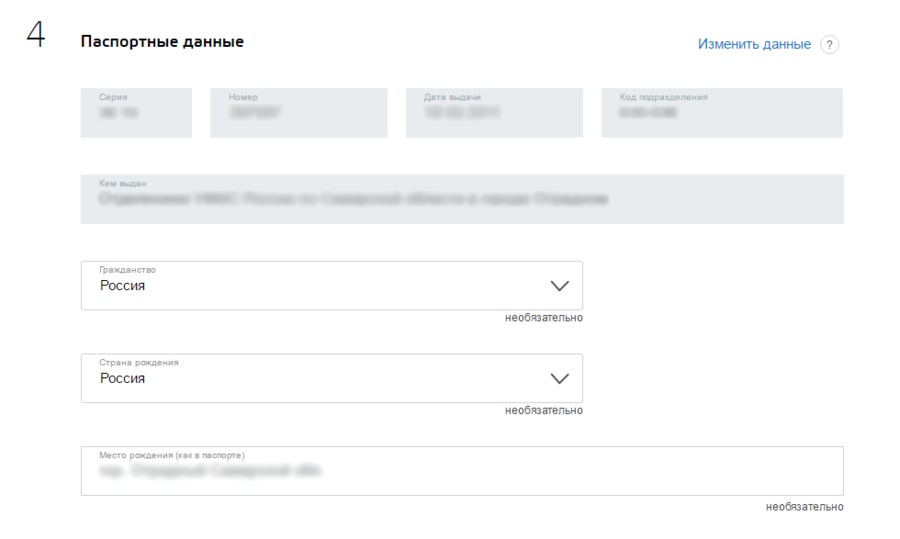Image resolution: width=900 pixels, height=539 pixels.
Task: Click the Россия value in Страна рождения
Action: click(x=123, y=379)
